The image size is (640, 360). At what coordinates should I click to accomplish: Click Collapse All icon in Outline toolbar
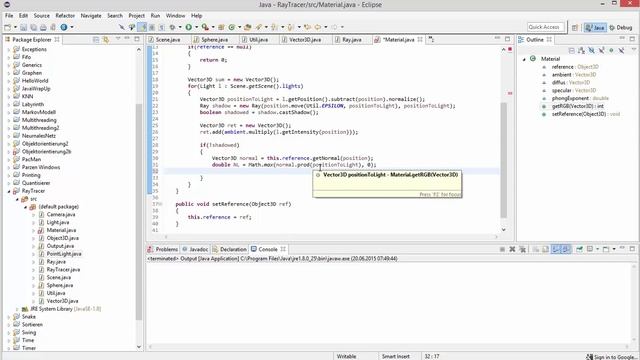click(x=571, y=50)
